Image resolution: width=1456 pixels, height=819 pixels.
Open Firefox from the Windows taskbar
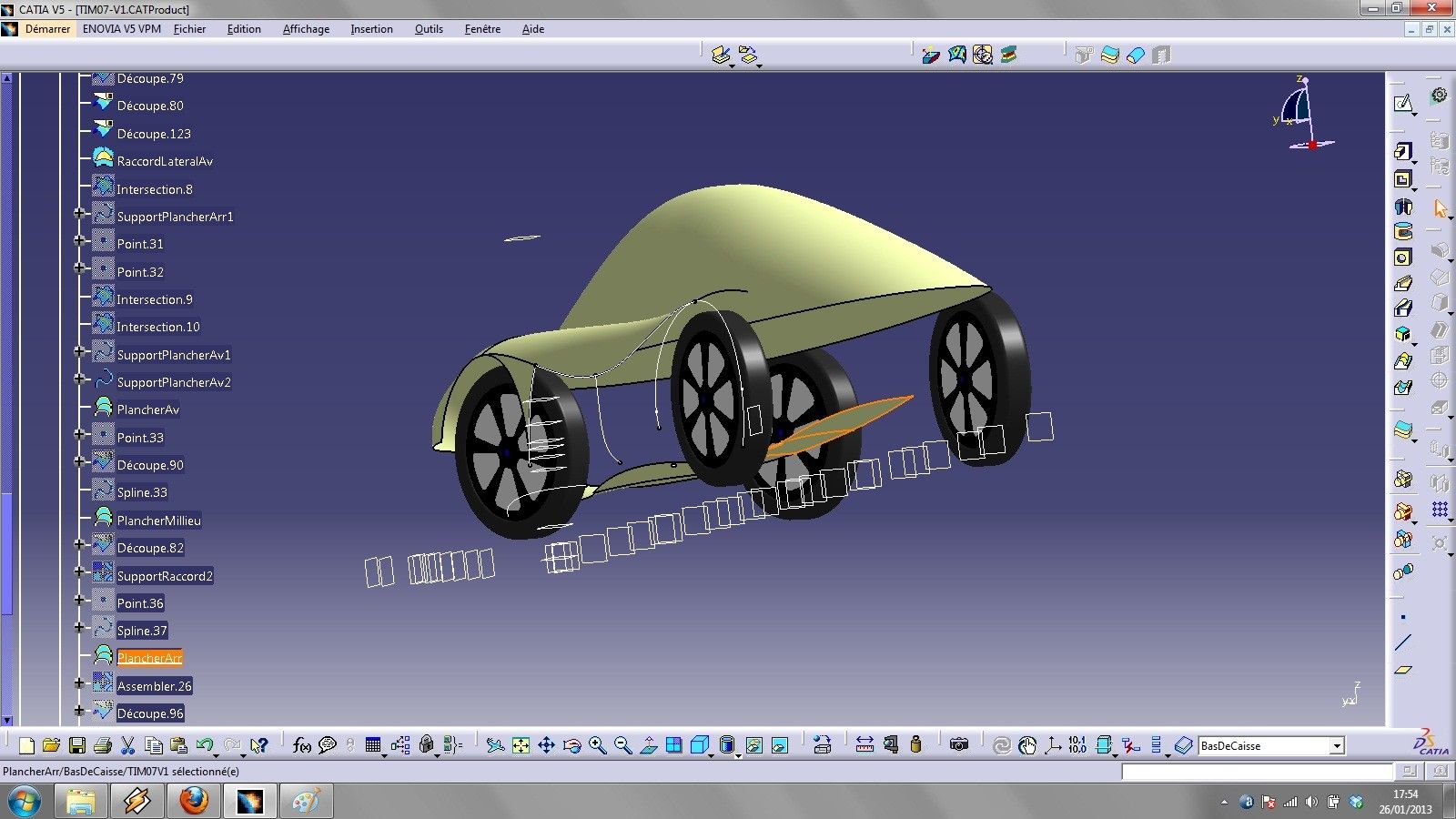click(x=193, y=802)
